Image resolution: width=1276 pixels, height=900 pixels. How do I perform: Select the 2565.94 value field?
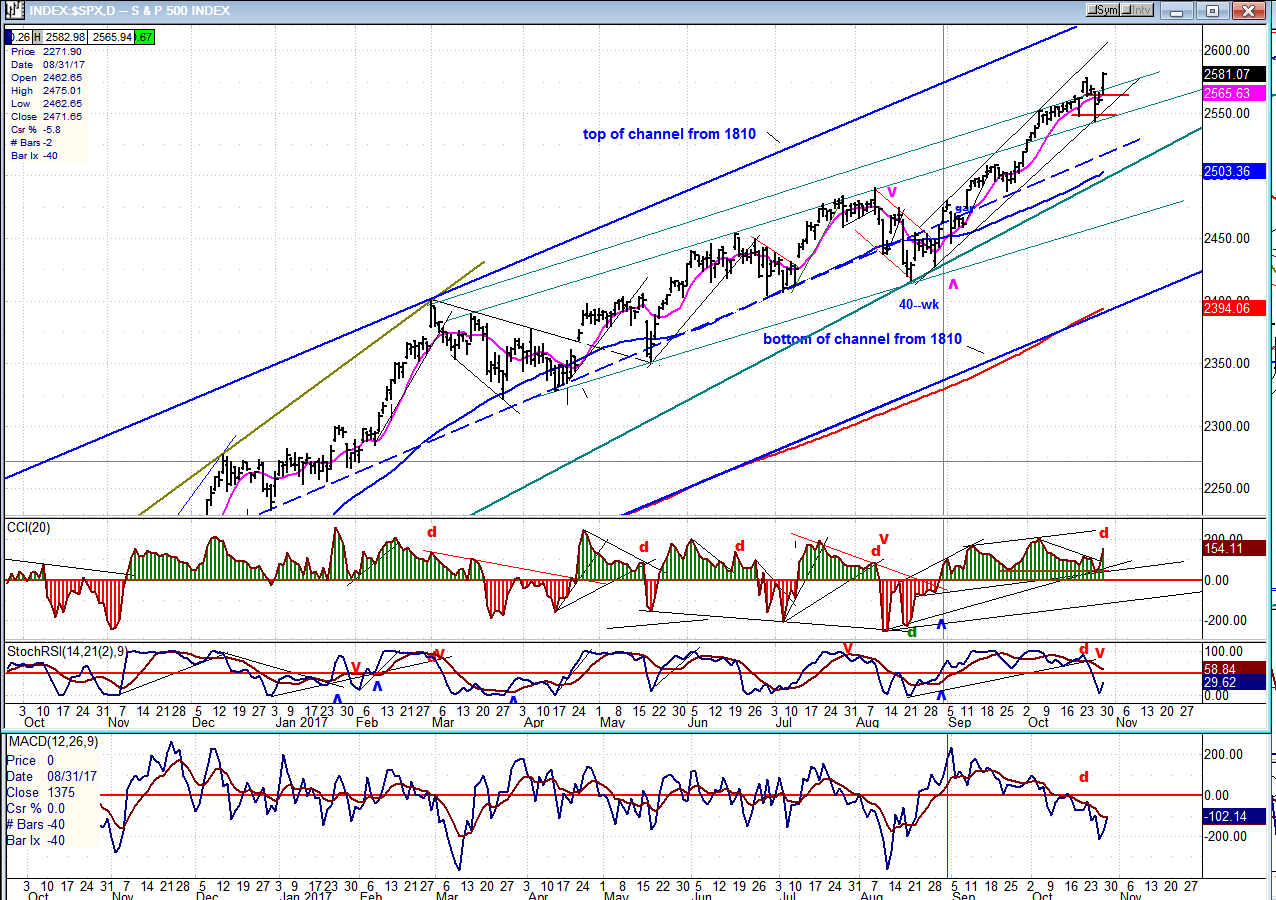[111, 37]
